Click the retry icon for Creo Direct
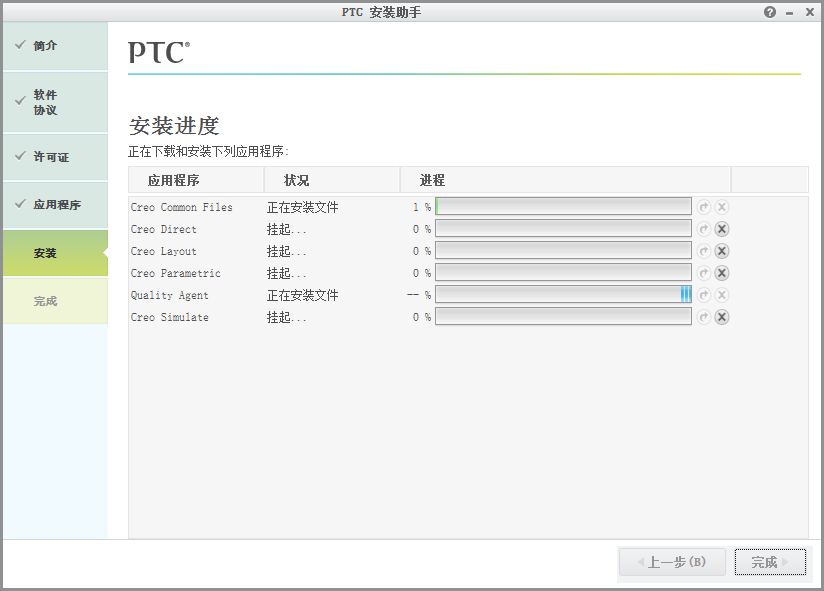The width and height of the screenshot is (824, 591). click(704, 229)
